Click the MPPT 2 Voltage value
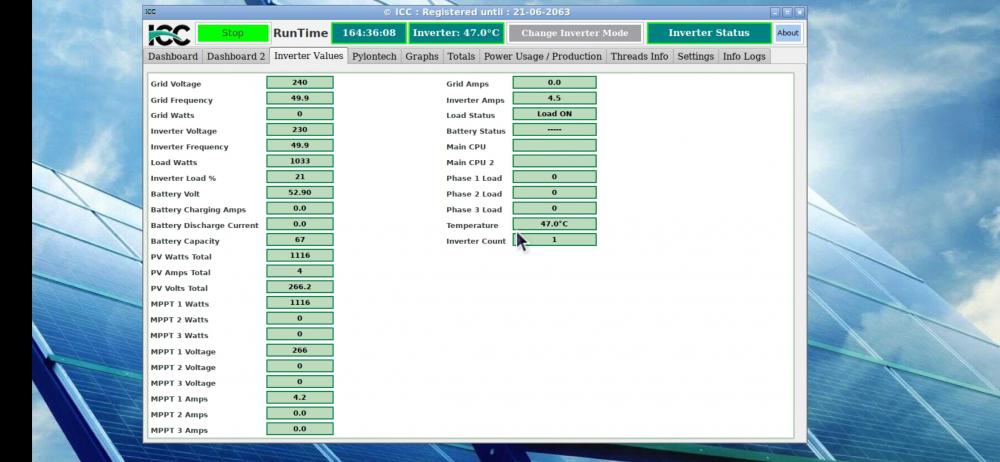The image size is (1000, 462). [x=300, y=366]
